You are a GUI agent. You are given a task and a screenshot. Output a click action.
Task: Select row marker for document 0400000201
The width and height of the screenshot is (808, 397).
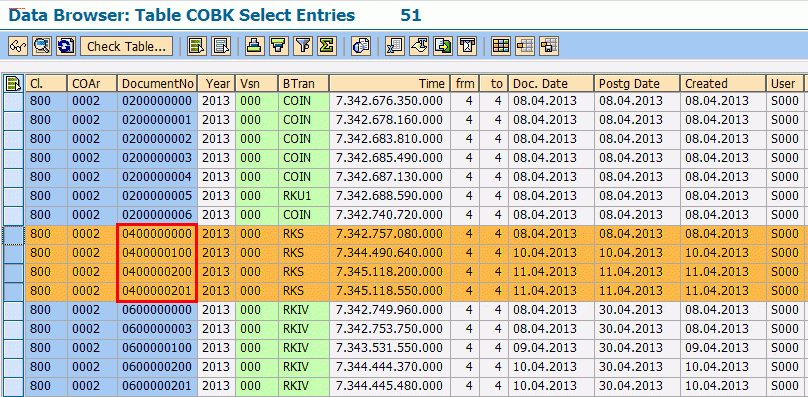click(x=14, y=291)
